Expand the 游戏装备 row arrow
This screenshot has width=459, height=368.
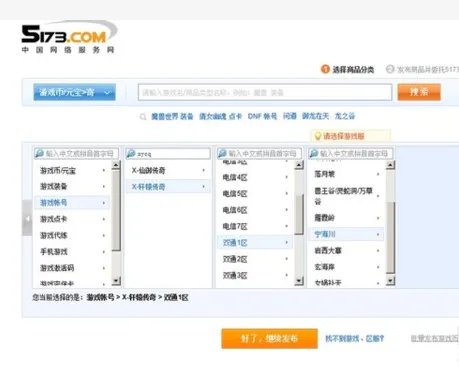pyautogui.click(x=104, y=187)
